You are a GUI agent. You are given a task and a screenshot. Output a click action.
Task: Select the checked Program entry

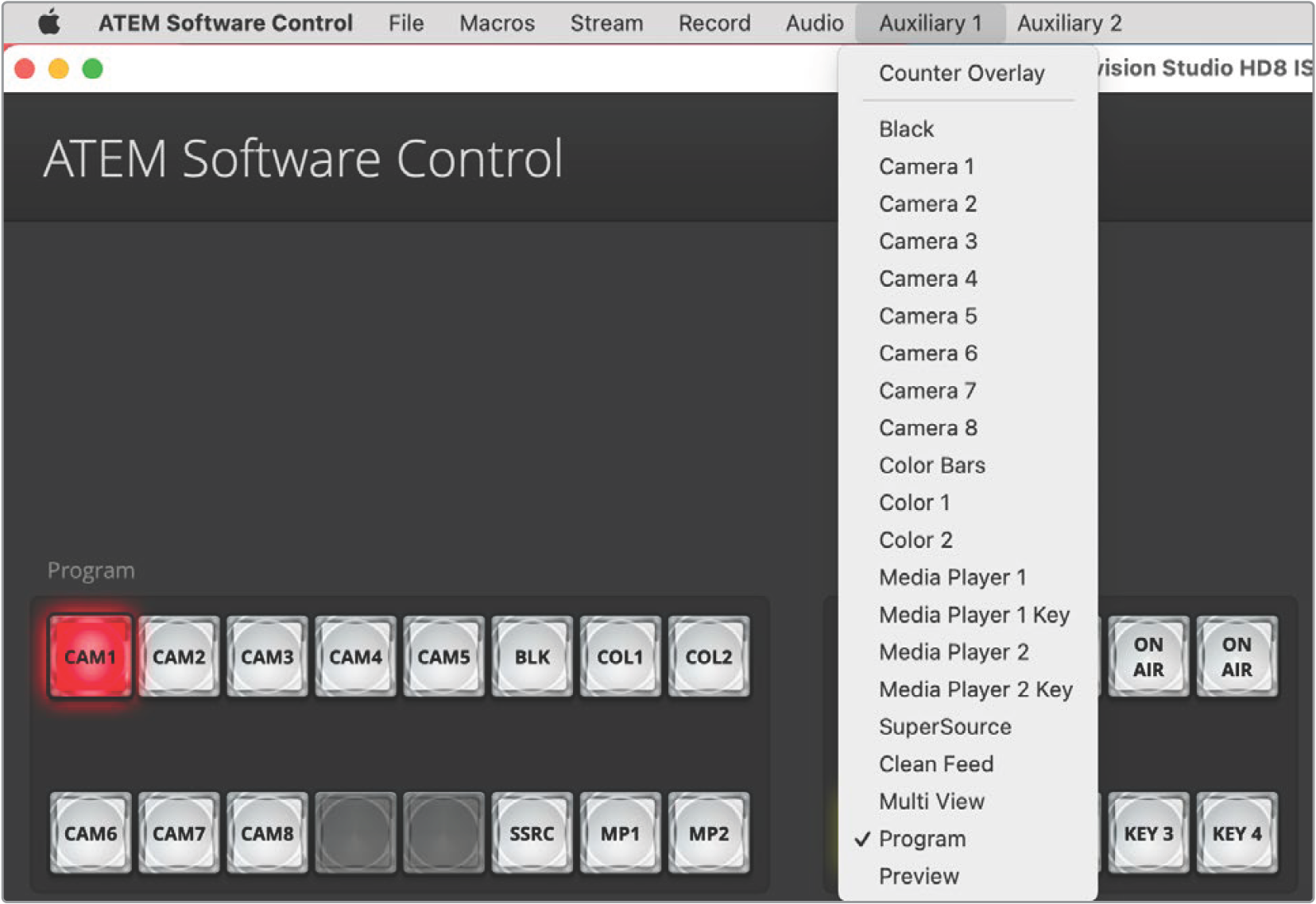[968, 838]
